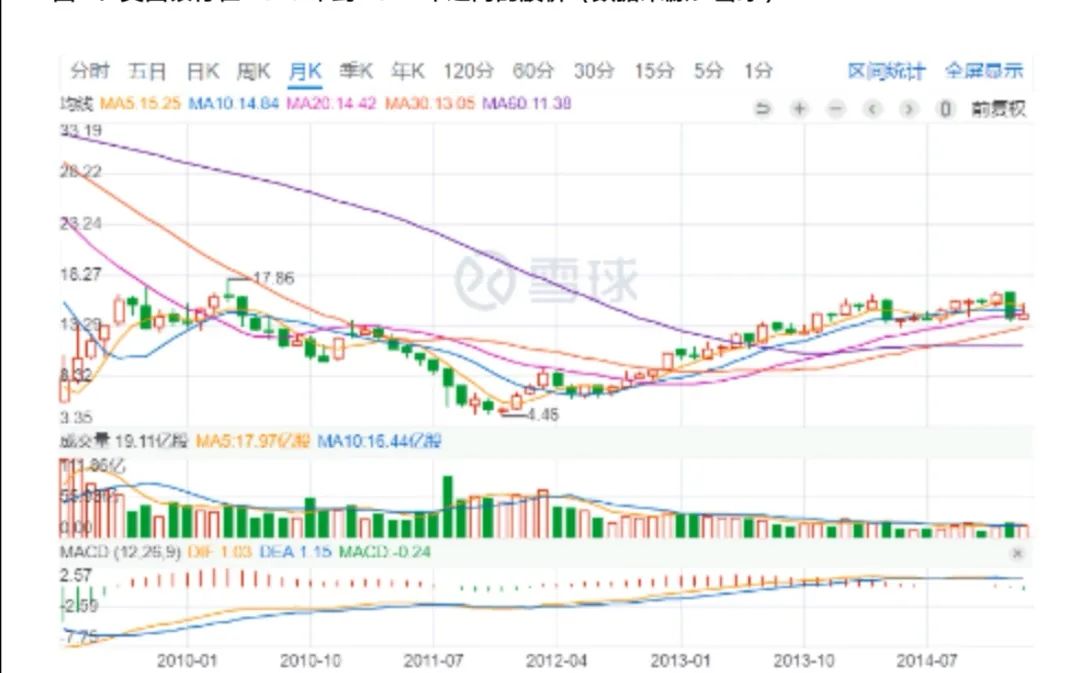Switch to the 分时 chart tab

point(90,71)
